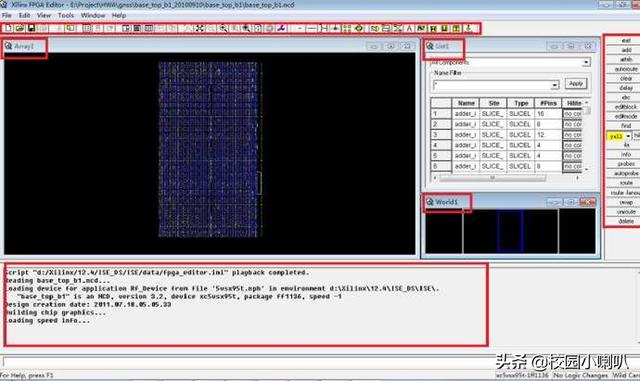
Task: Select row 3 in the component list
Action: pos(506,134)
